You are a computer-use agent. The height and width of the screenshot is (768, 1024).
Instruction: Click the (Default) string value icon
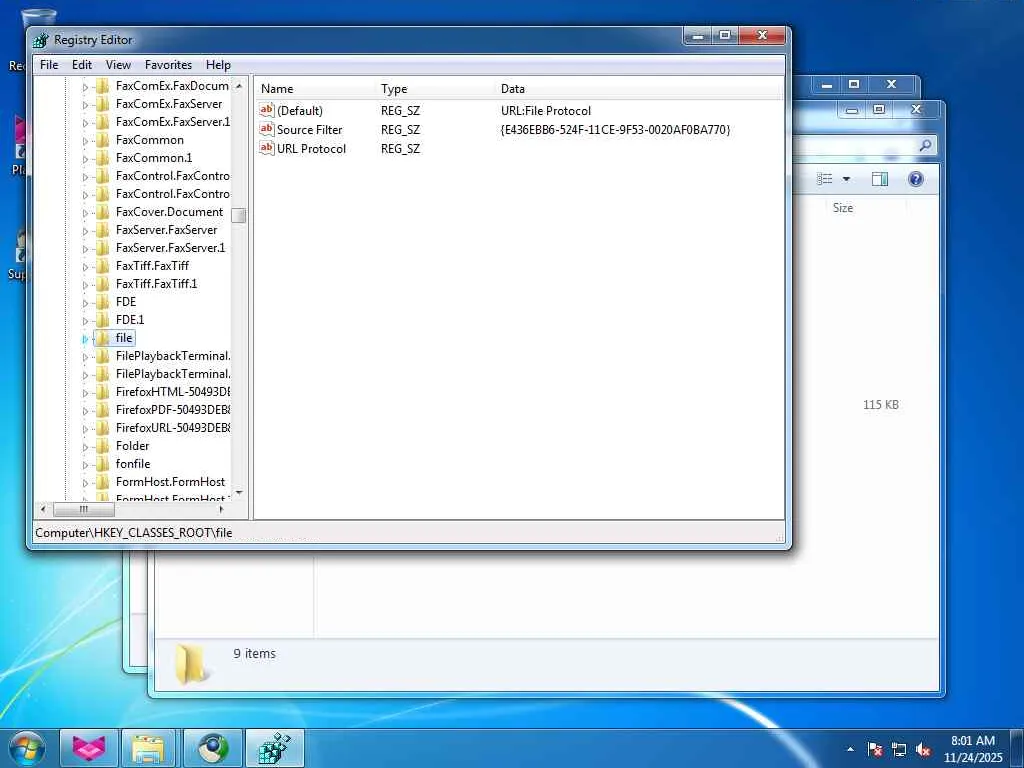coord(266,110)
